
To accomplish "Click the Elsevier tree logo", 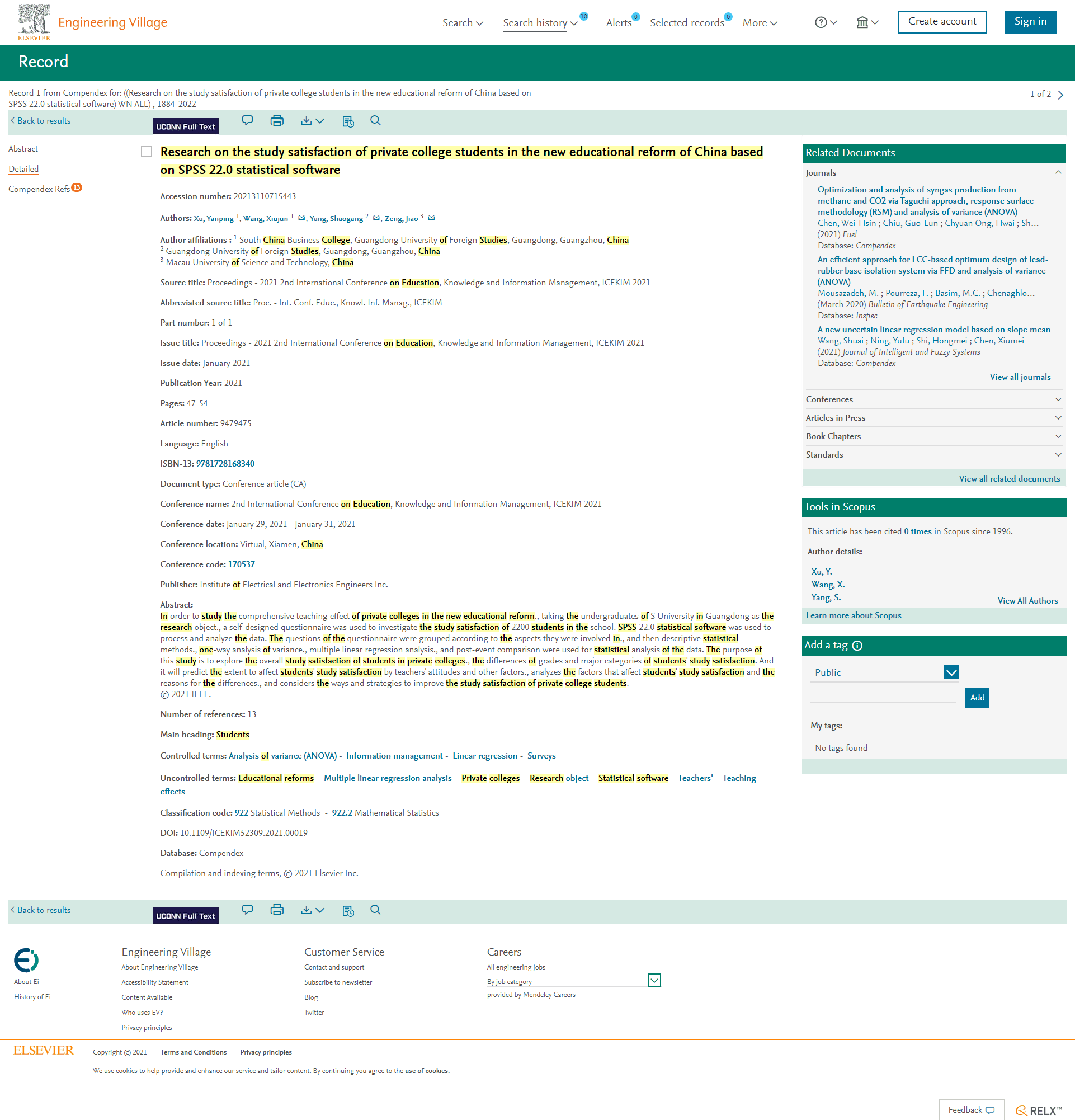I will point(34,22).
